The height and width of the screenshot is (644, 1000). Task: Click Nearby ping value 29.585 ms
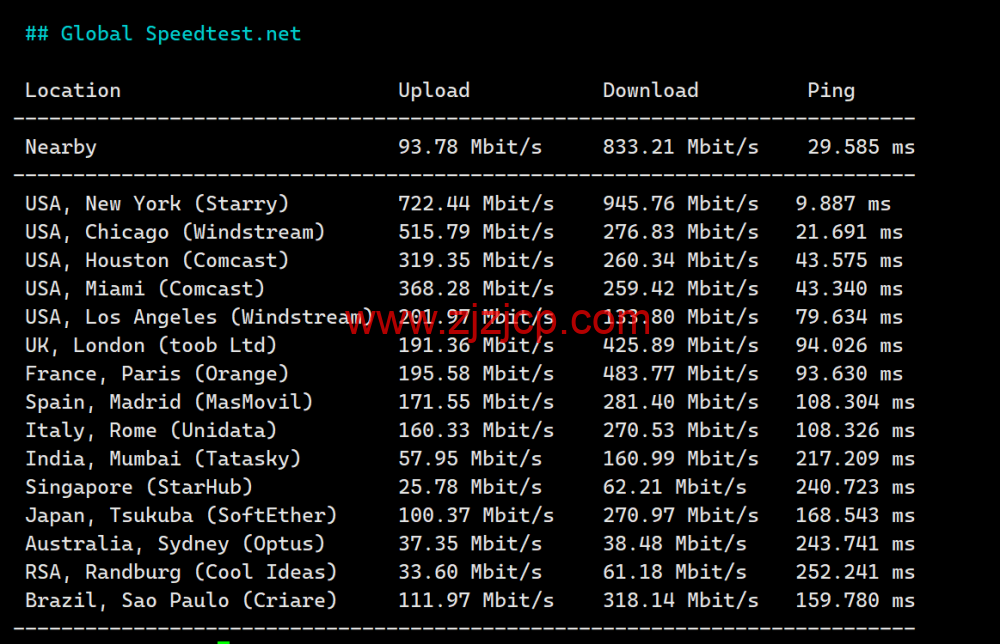coord(861,147)
